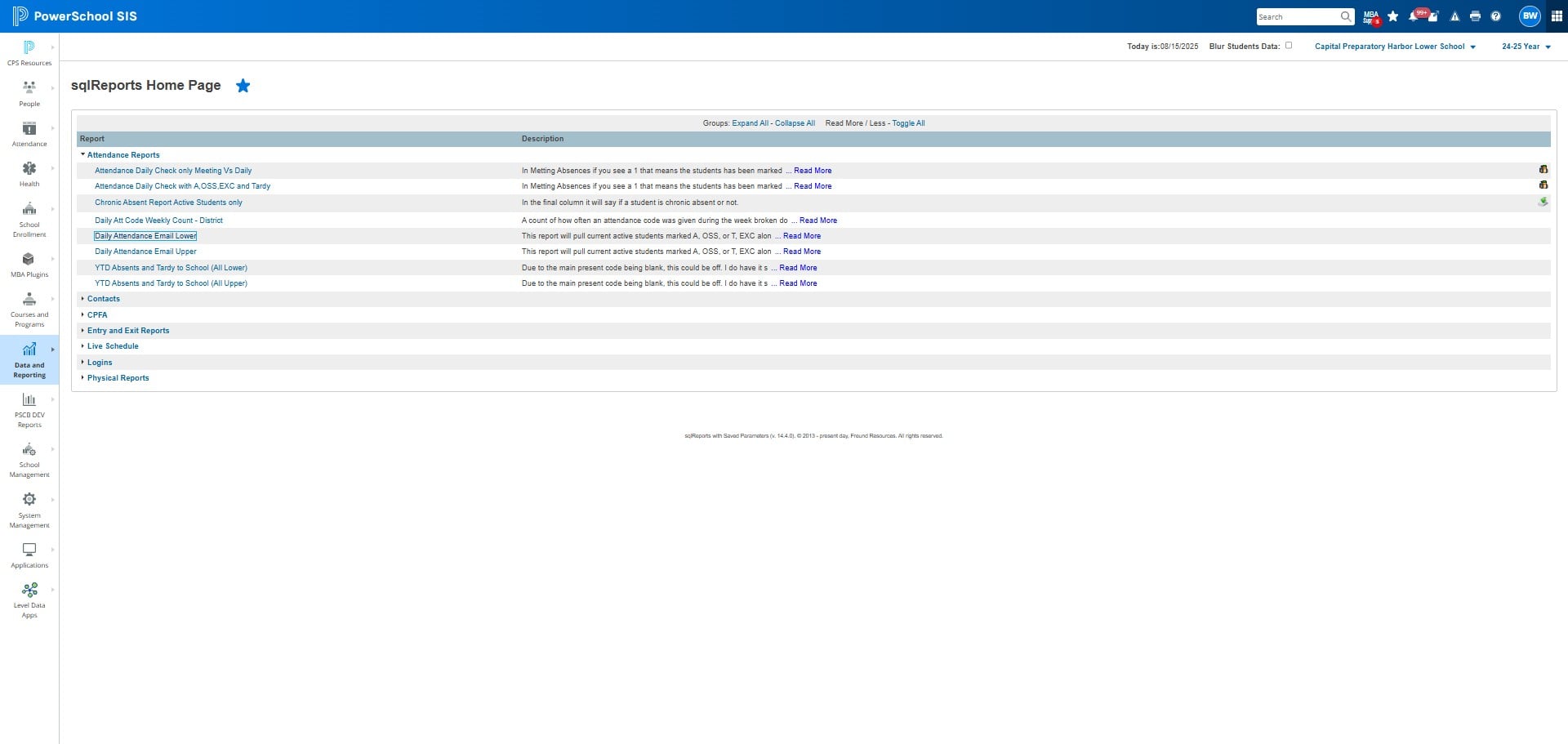Click the print icon in header
This screenshot has height=744, width=1568.
pyautogui.click(x=1475, y=16)
